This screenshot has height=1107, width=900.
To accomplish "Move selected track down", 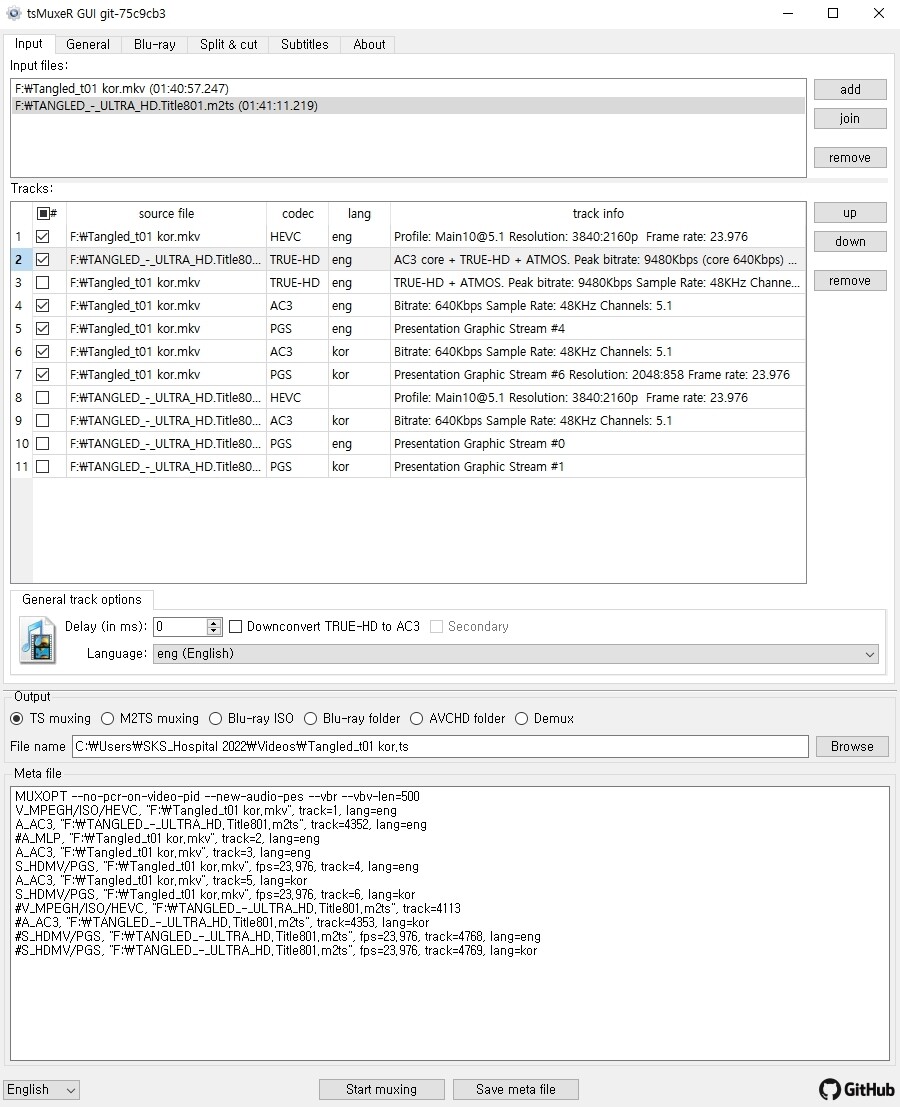I will [850, 241].
